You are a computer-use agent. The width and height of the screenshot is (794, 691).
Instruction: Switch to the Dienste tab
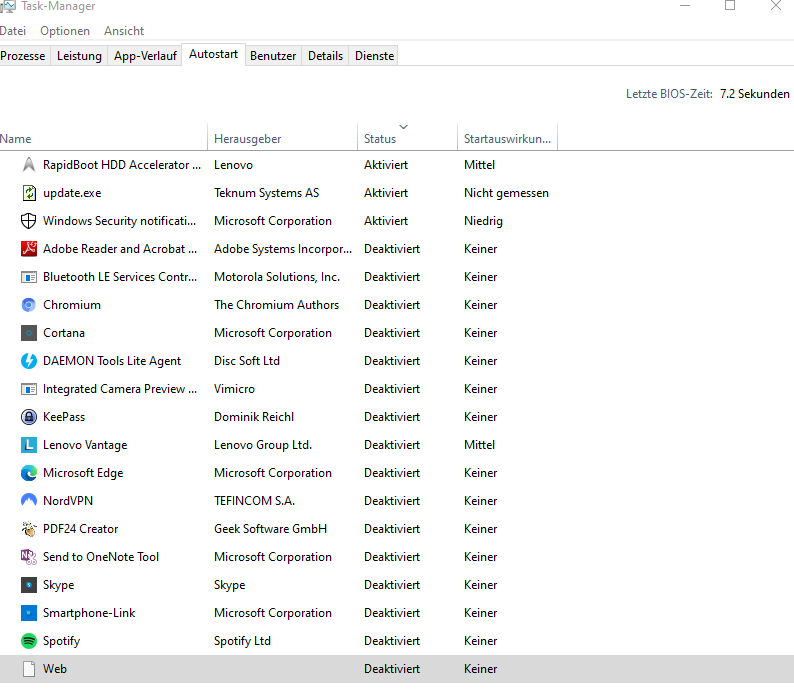tap(374, 56)
